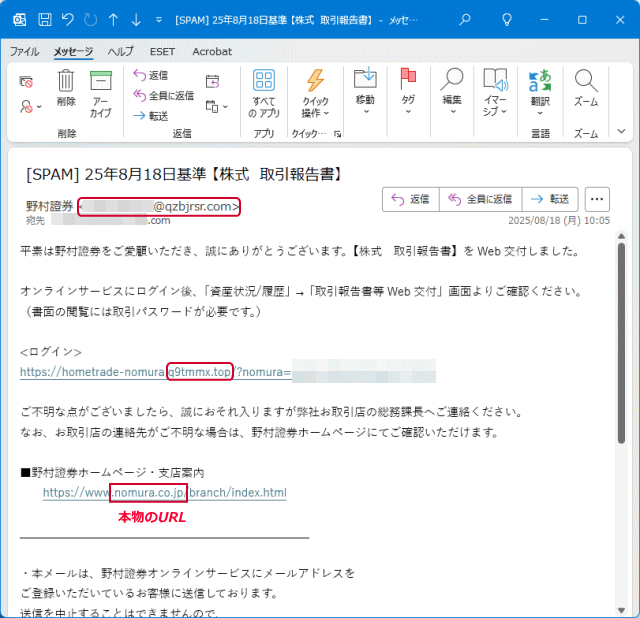Open the クイック操作 lightning menu
Image resolution: width=640 pixels, height=618 pixels.
[315, 93]
